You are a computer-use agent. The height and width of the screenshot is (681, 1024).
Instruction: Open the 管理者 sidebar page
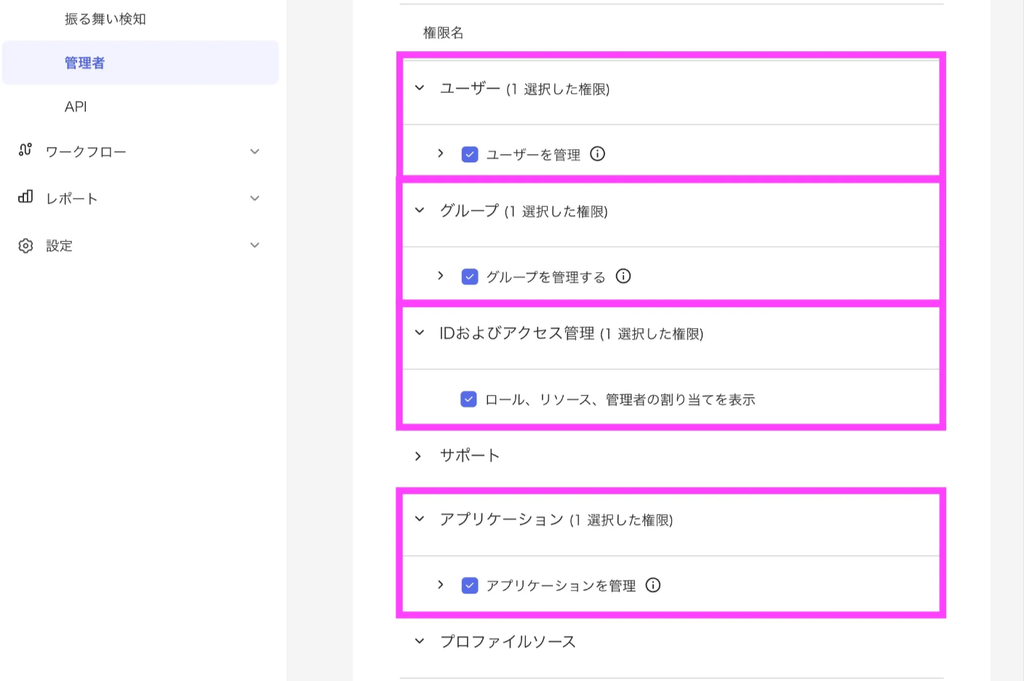(85, 63)
